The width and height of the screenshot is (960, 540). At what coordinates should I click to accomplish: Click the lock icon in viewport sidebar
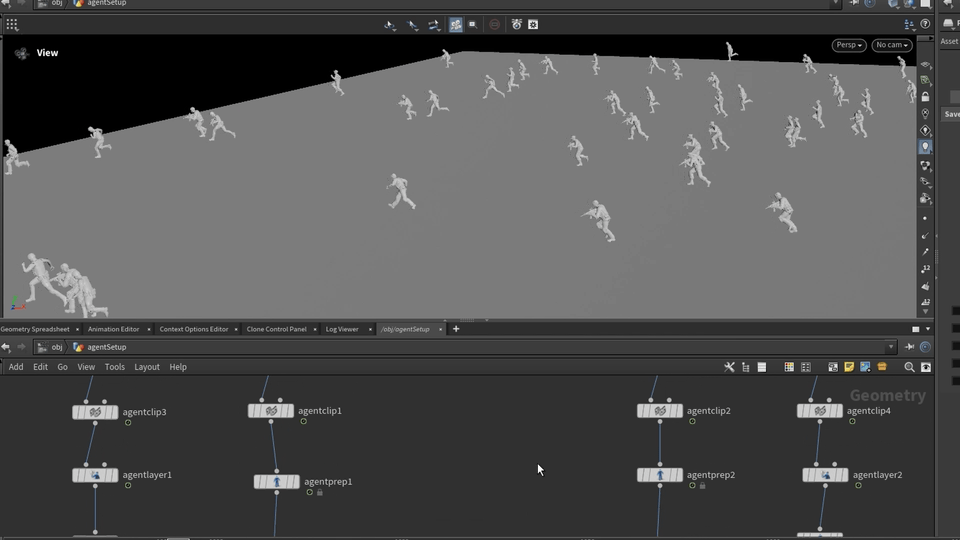(x=925, y=97)
